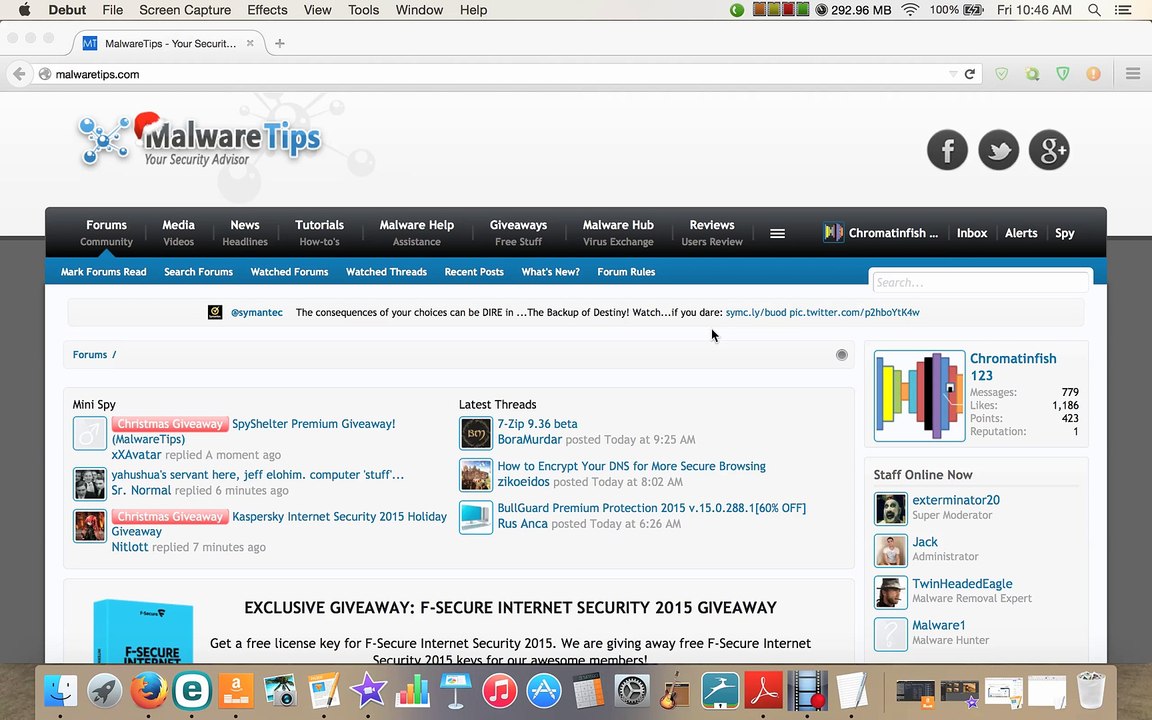This screenshot has width=1152, height=720.
Task: Click BoraMurdar's avatar beside 7-Zip thread
Action: (x=475, y=433)
